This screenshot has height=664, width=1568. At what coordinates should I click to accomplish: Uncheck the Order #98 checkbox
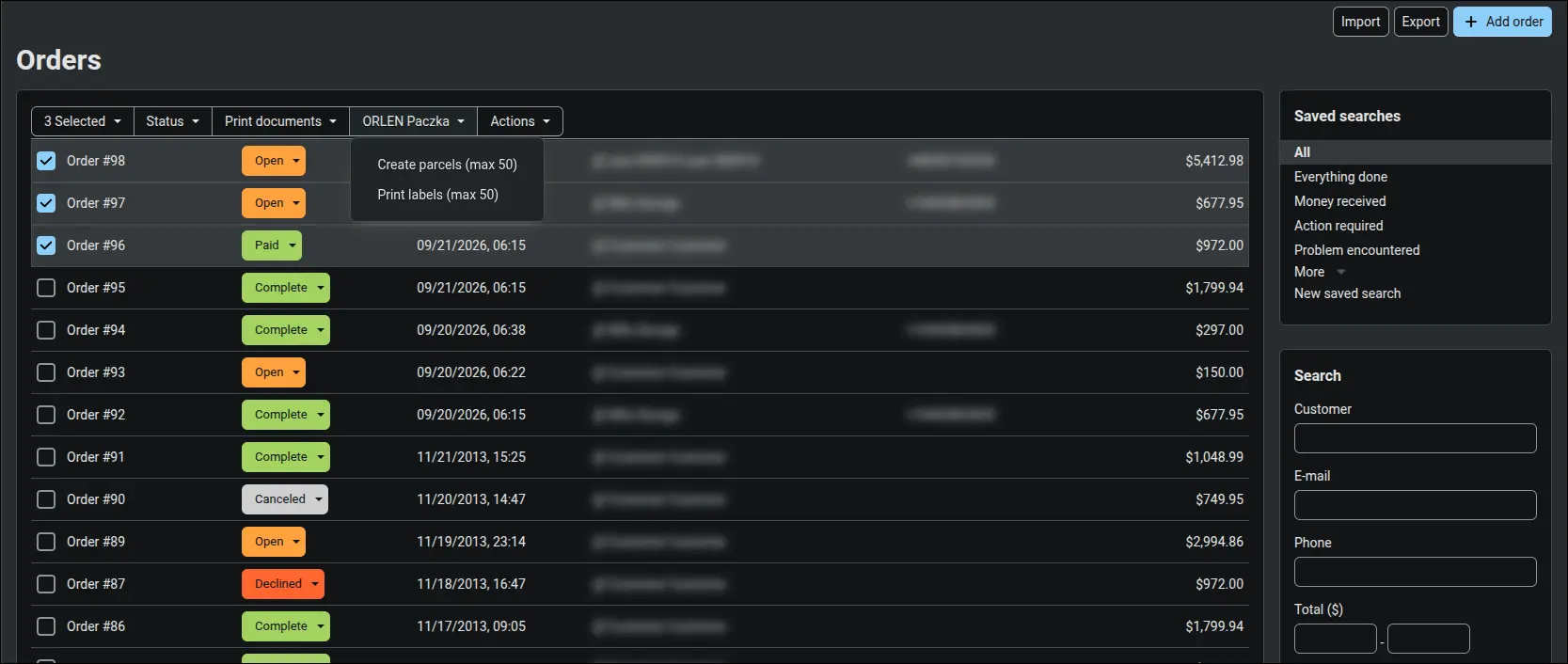point(46,161)
